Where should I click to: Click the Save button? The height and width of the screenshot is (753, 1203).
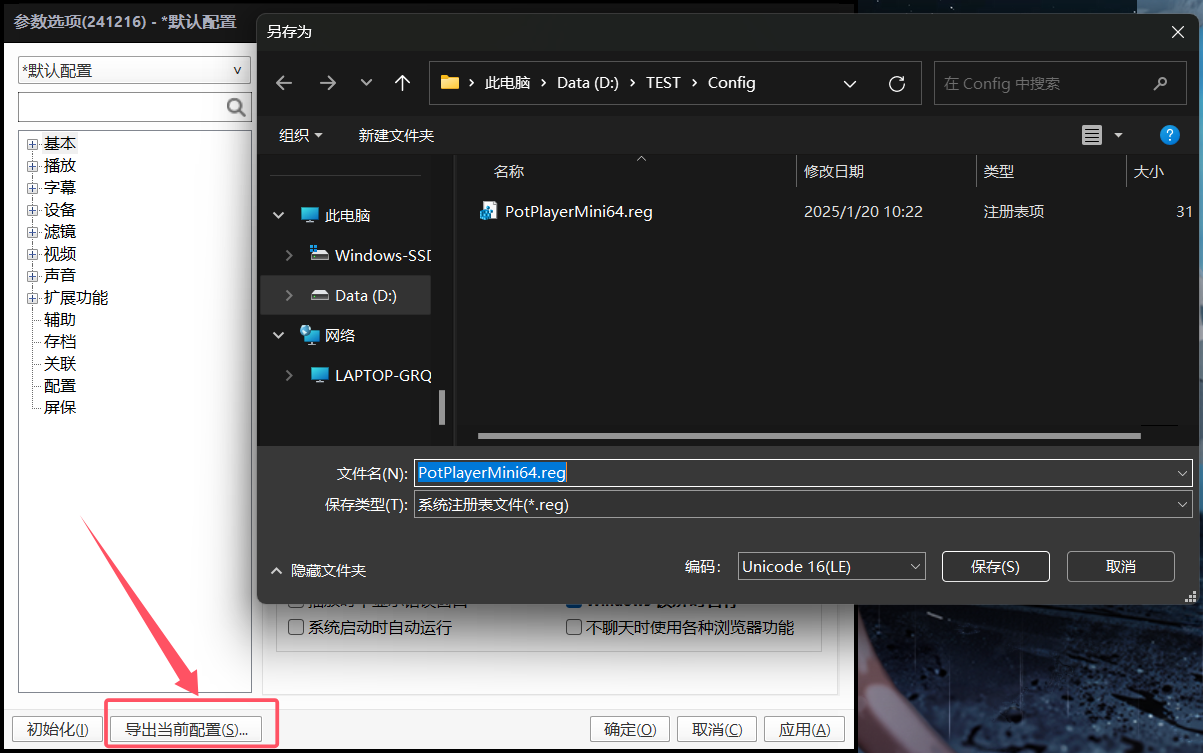tap(995, 566)
